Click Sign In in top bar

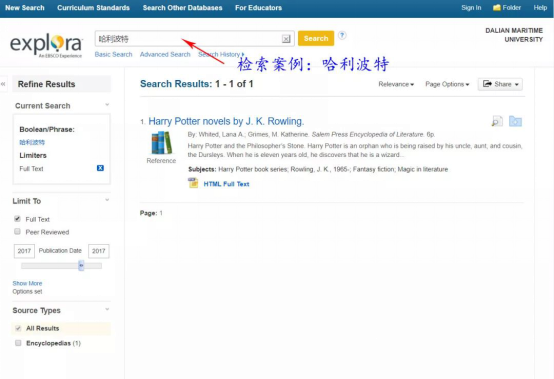point(471,8)
